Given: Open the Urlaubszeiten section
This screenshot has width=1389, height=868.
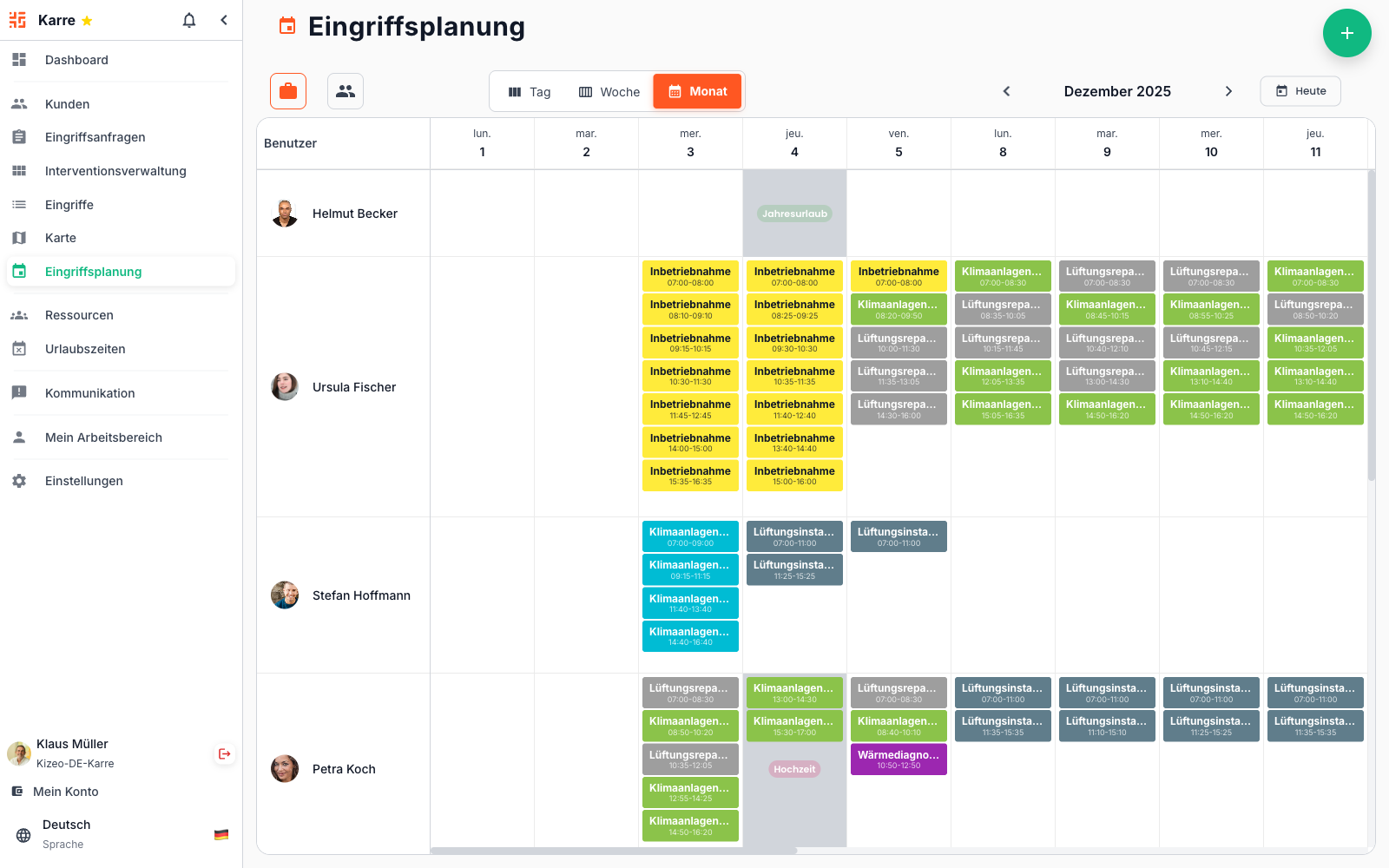Looking at the screenshot, I should click(83, 348).
